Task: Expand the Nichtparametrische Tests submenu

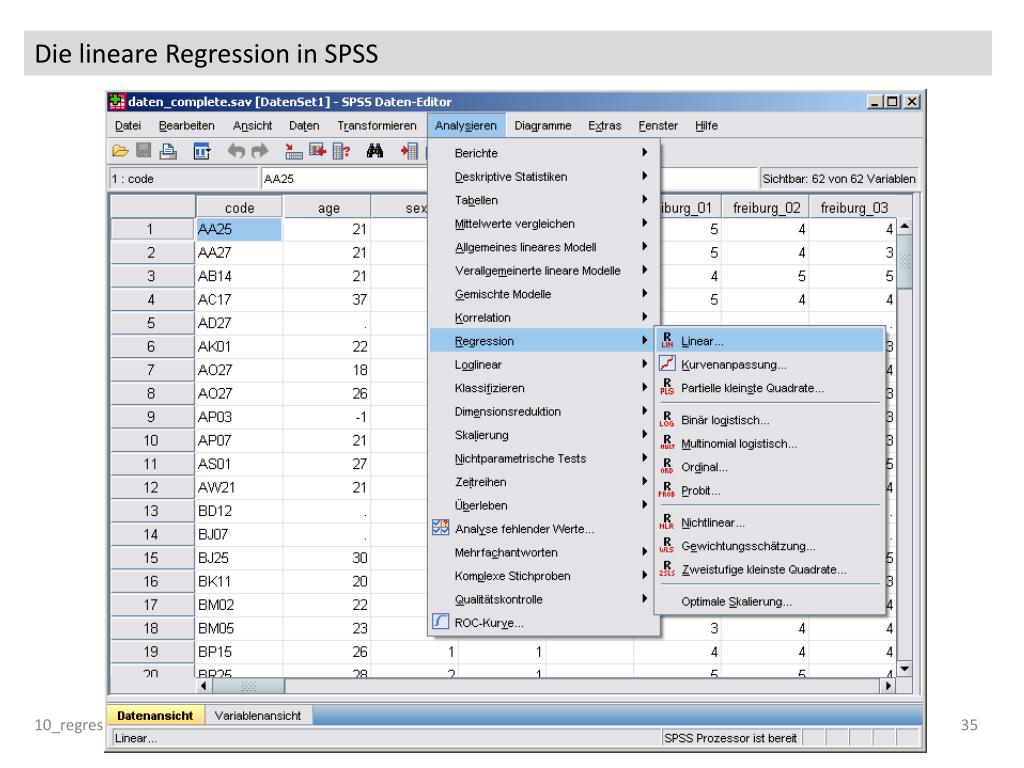Action: [x=543, y=458]
